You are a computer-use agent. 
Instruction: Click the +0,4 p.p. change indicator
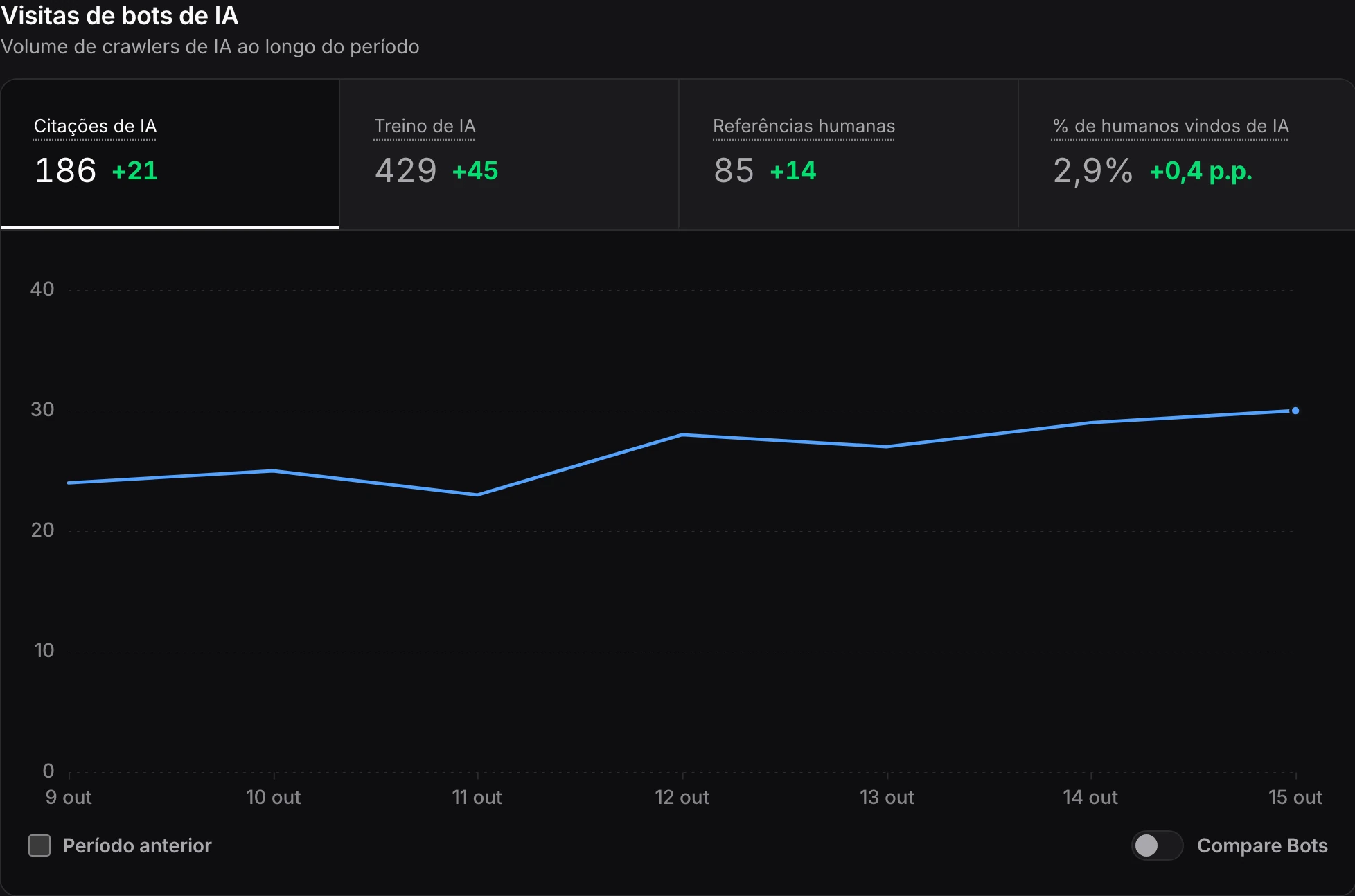click(1201, 171)
